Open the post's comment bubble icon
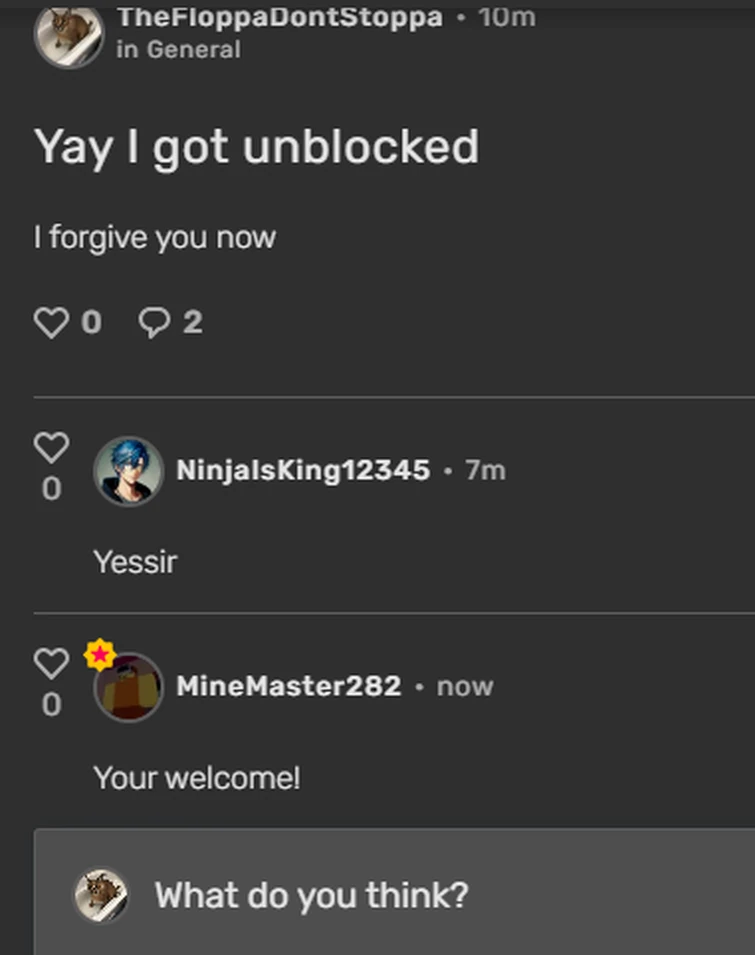Viewport: 755px width, 955px height. pos(155,322)
